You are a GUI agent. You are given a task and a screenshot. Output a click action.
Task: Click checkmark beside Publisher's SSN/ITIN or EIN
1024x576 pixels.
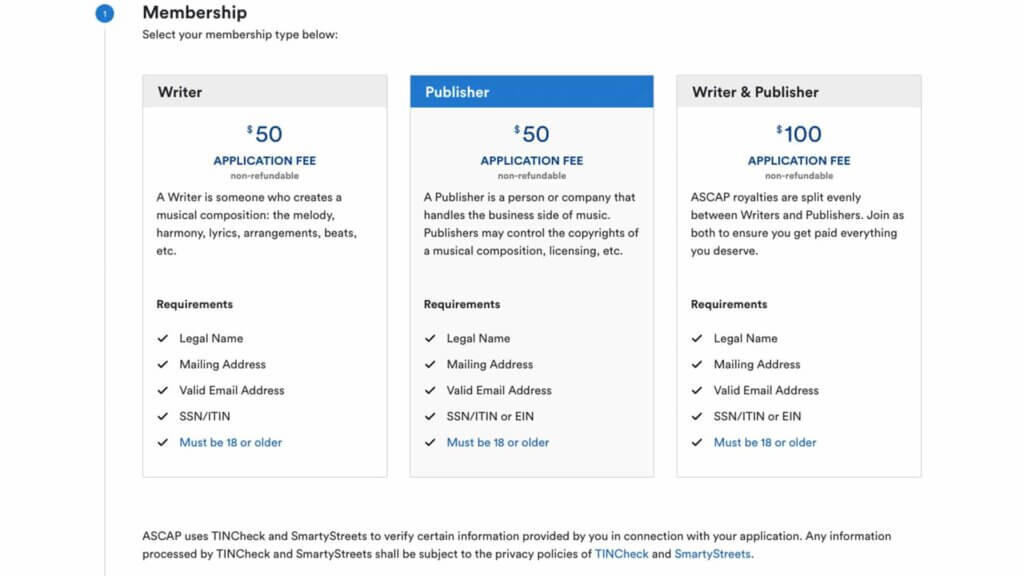point(430,417)
